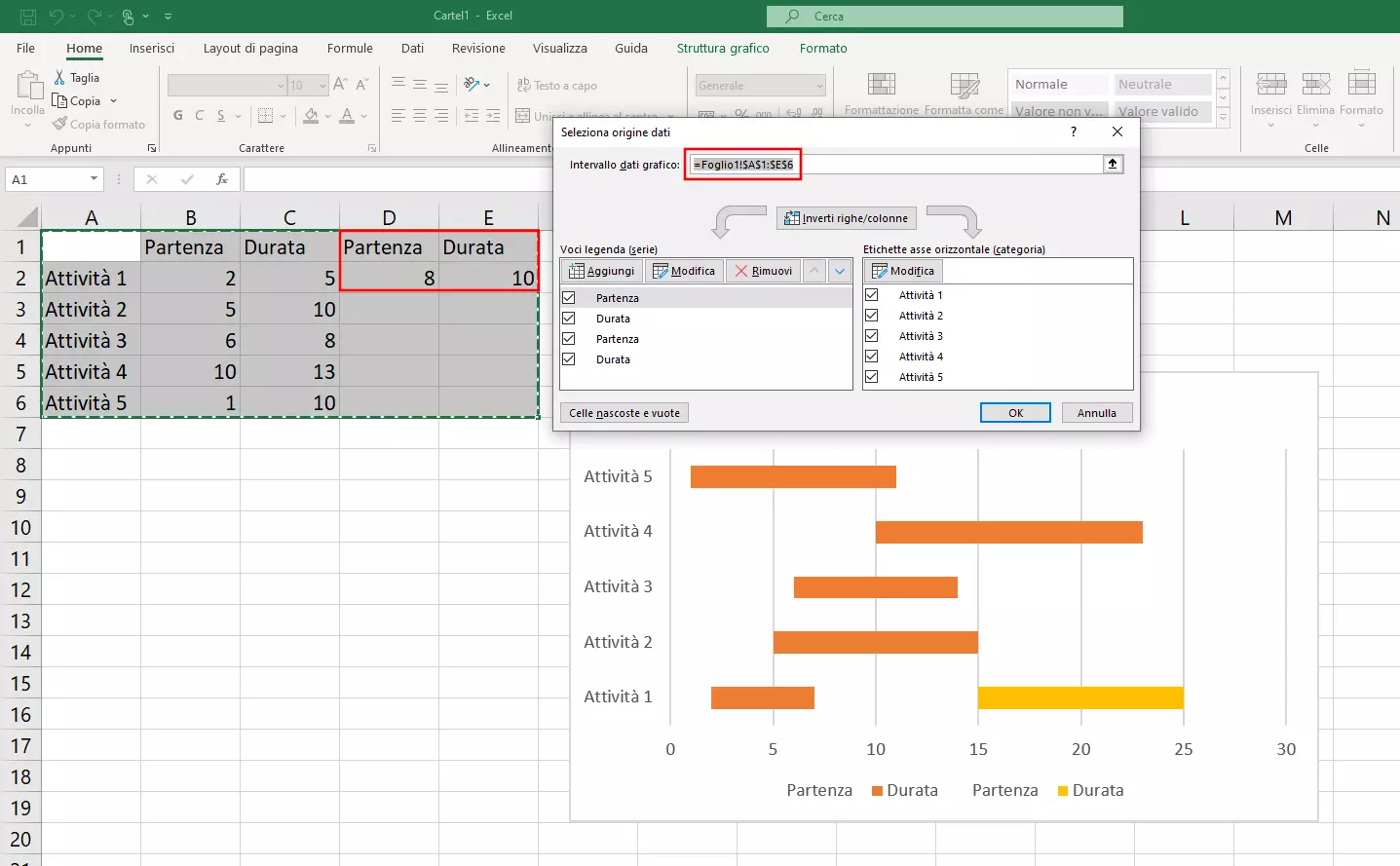Screen dimensions: 1400x866
Task: Expand the cell styles gallery
Action: [x=1223, y=118]
